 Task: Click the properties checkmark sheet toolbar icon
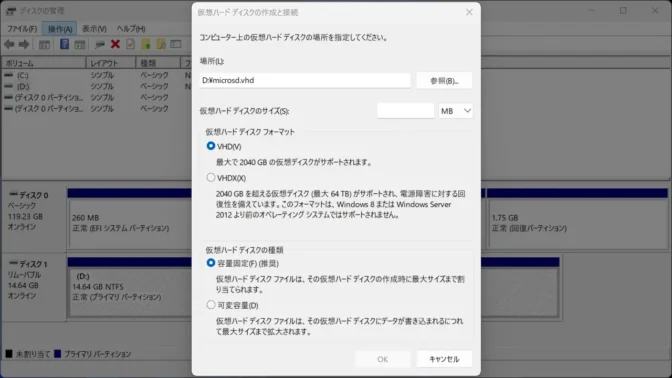pyautogui.click(x=130, y=44)
